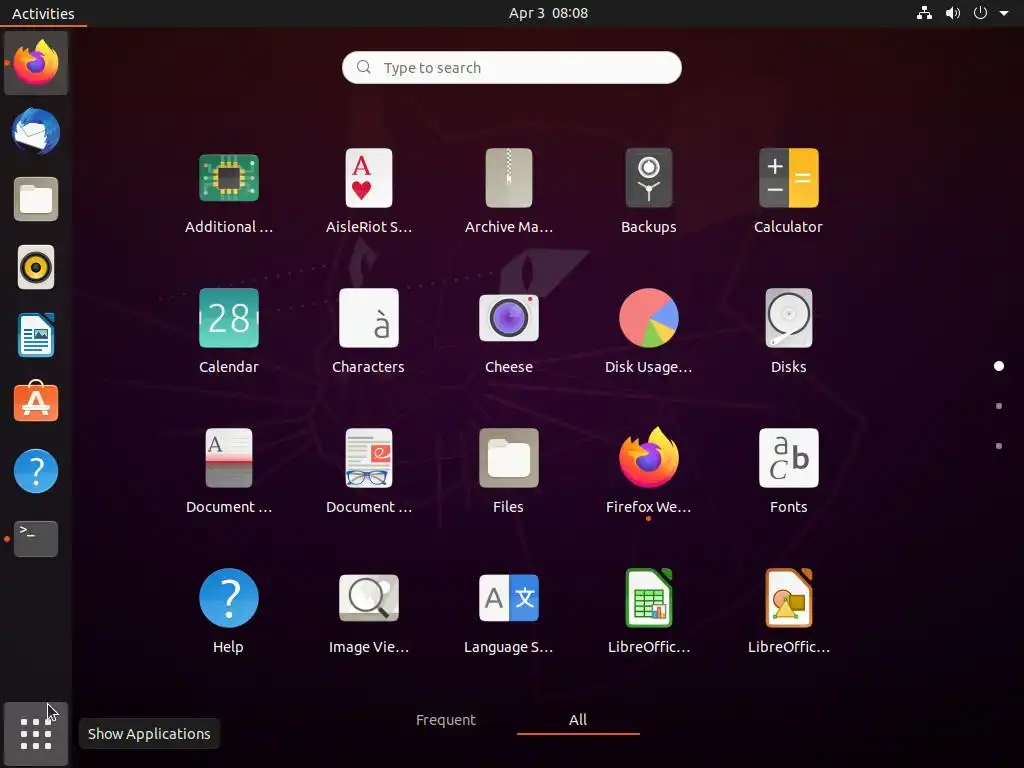
Task: Open the Fonts app
Action: 788,470
